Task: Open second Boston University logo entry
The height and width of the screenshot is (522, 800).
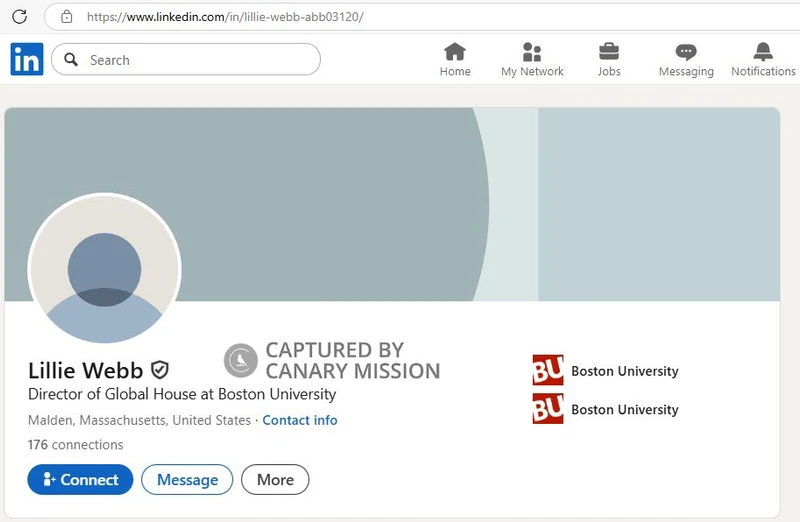Action: coord(548,408)
